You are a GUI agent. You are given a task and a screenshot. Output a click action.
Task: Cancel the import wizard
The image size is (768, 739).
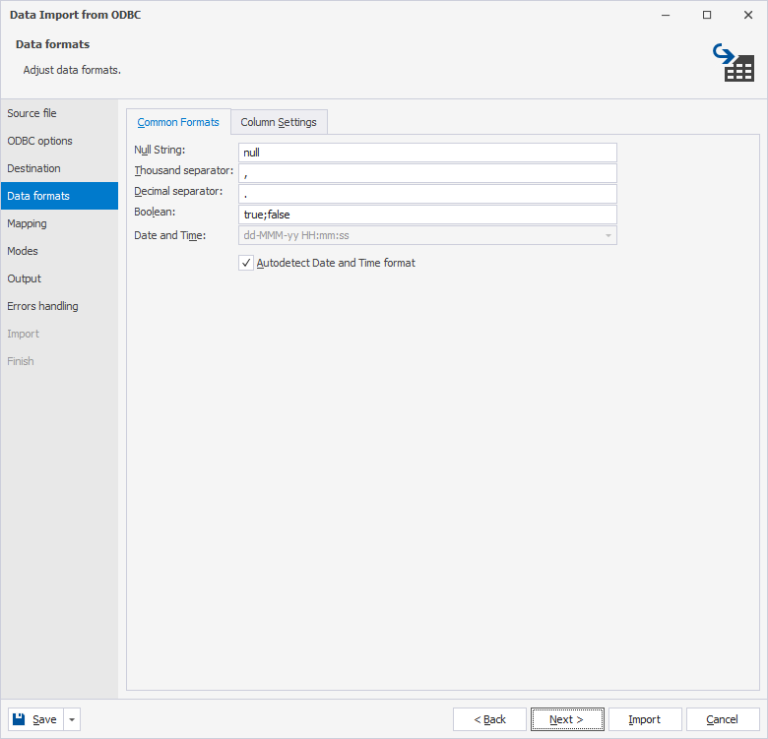tap(722, 719)
